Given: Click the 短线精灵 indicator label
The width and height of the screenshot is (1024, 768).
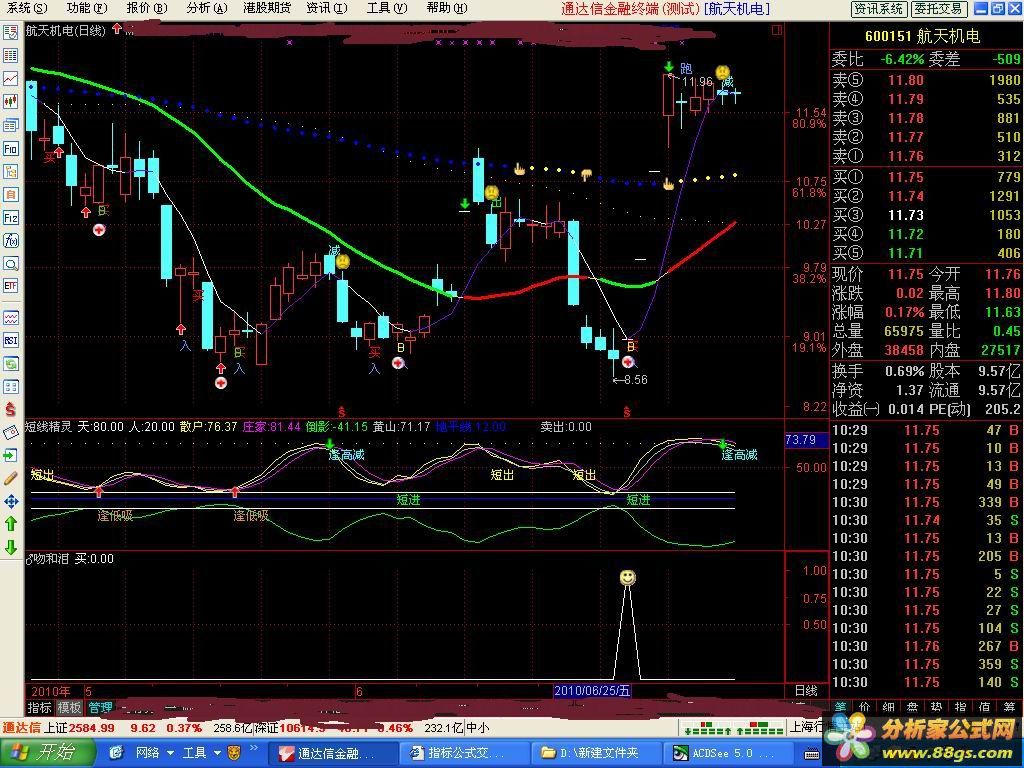Looking at the screenshot, I should (48, 427).
